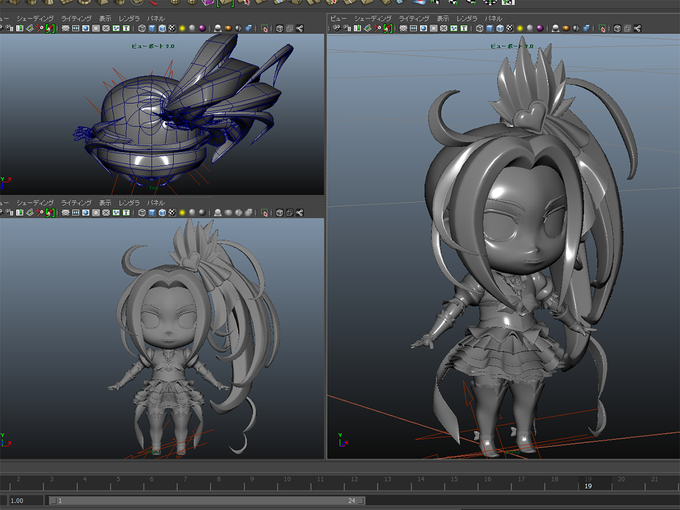Enable use all lights in top-left viewport
The image size is (680, 510).
182,28
